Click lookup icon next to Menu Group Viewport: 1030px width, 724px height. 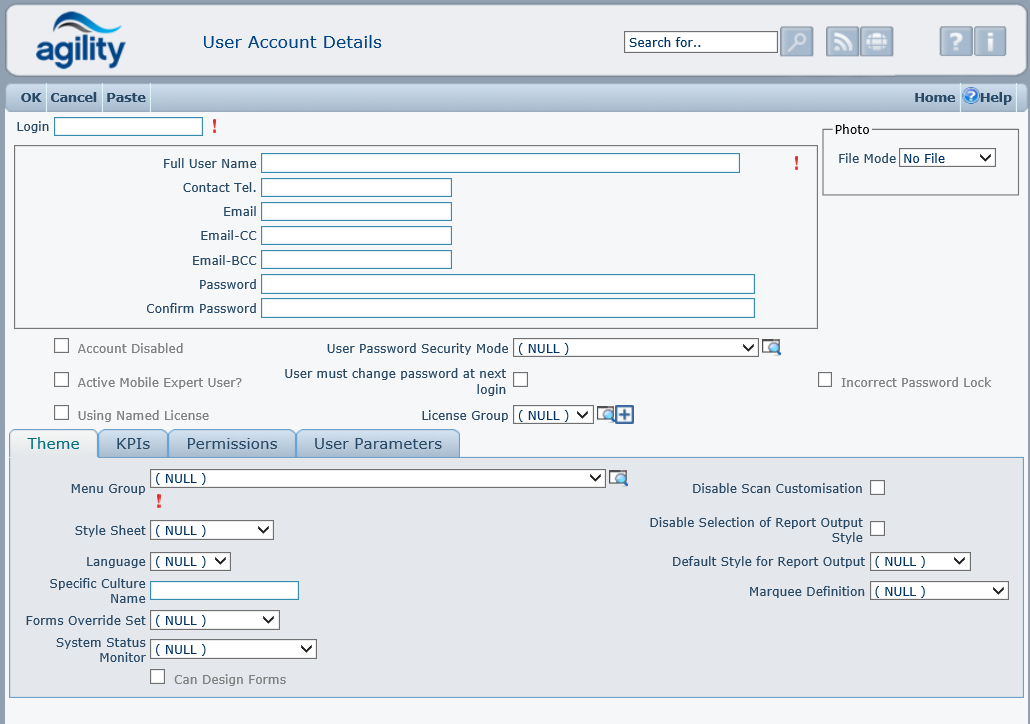tap(619, 478)
